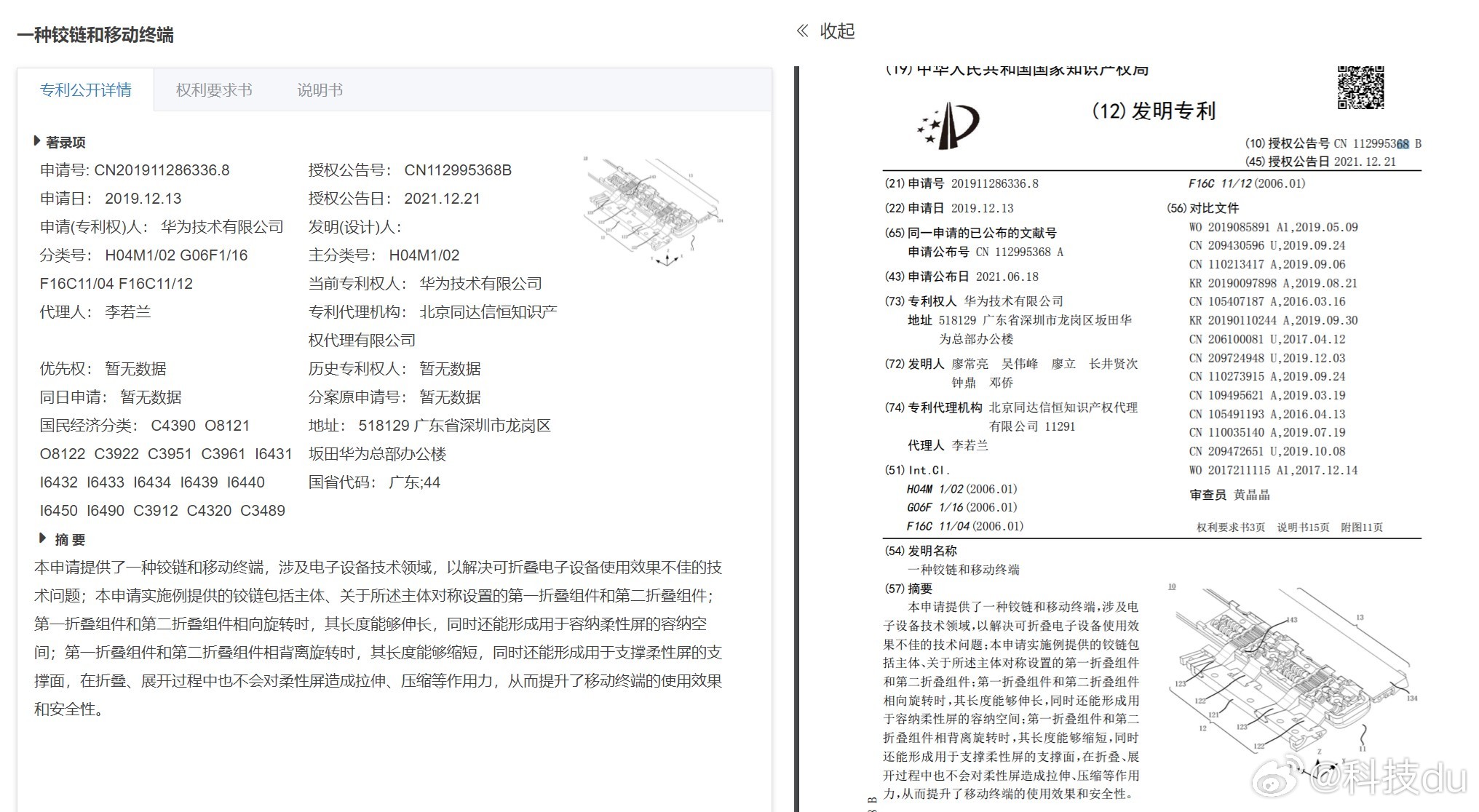Image resolution: width=1479 pixels, height=812 pixels.
Task: Click citation WO 2017211115 A1 in the document
Action: 1273,470
